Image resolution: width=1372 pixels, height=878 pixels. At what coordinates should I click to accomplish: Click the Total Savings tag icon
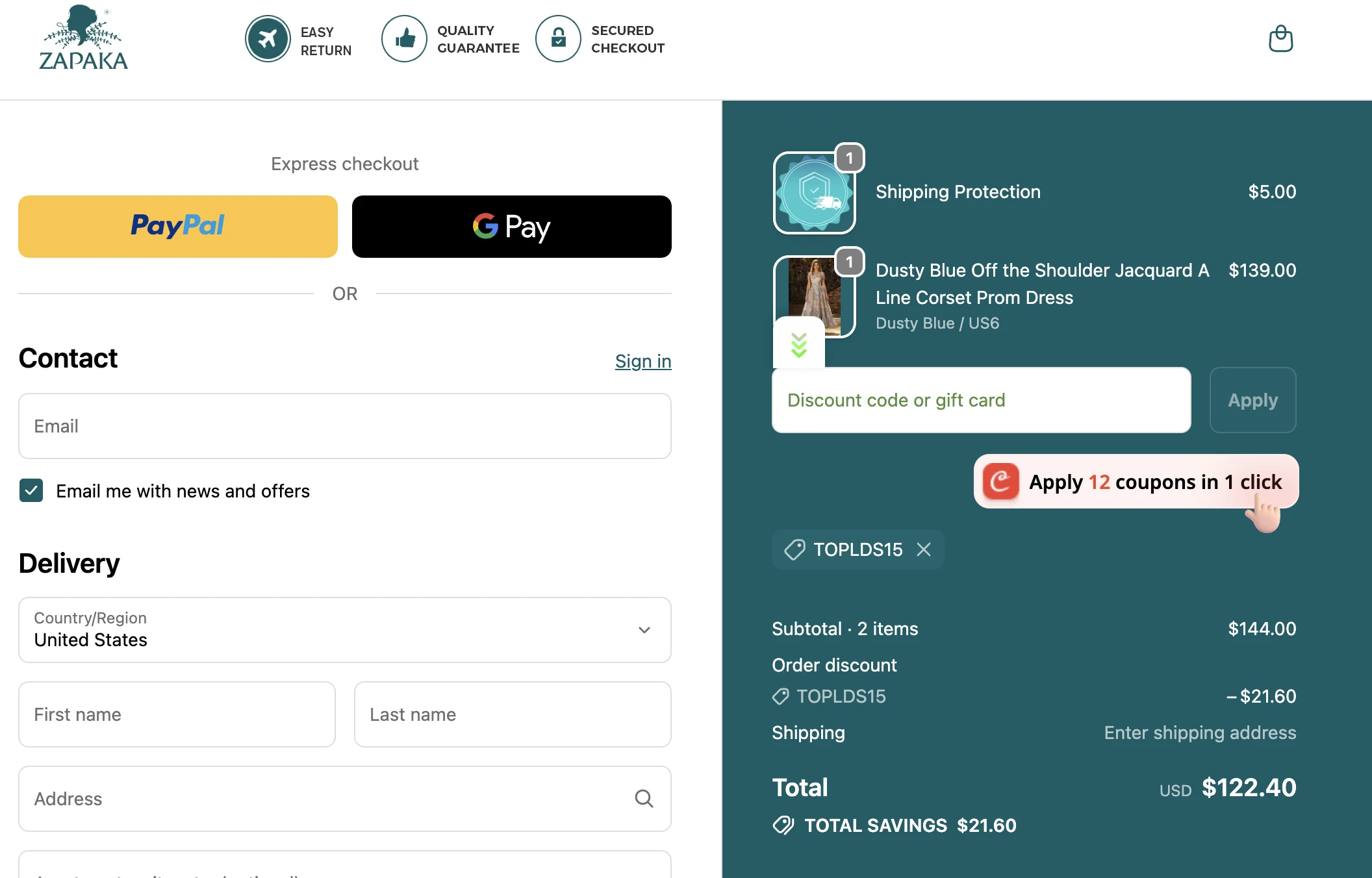783,825
